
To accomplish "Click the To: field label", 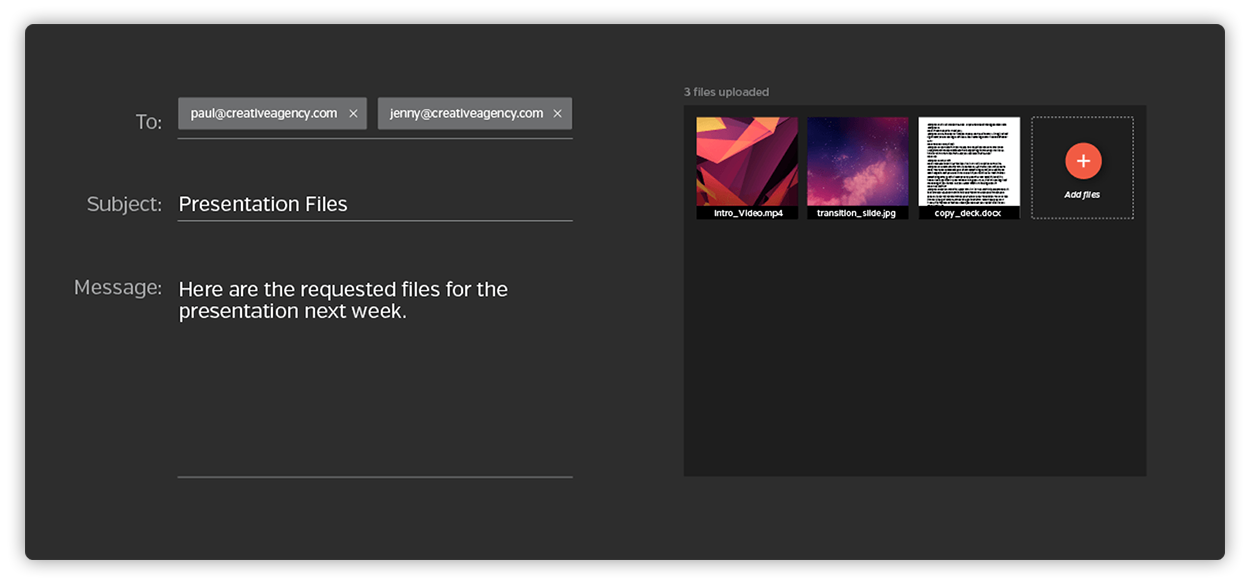I will click(x=147, y=121).
